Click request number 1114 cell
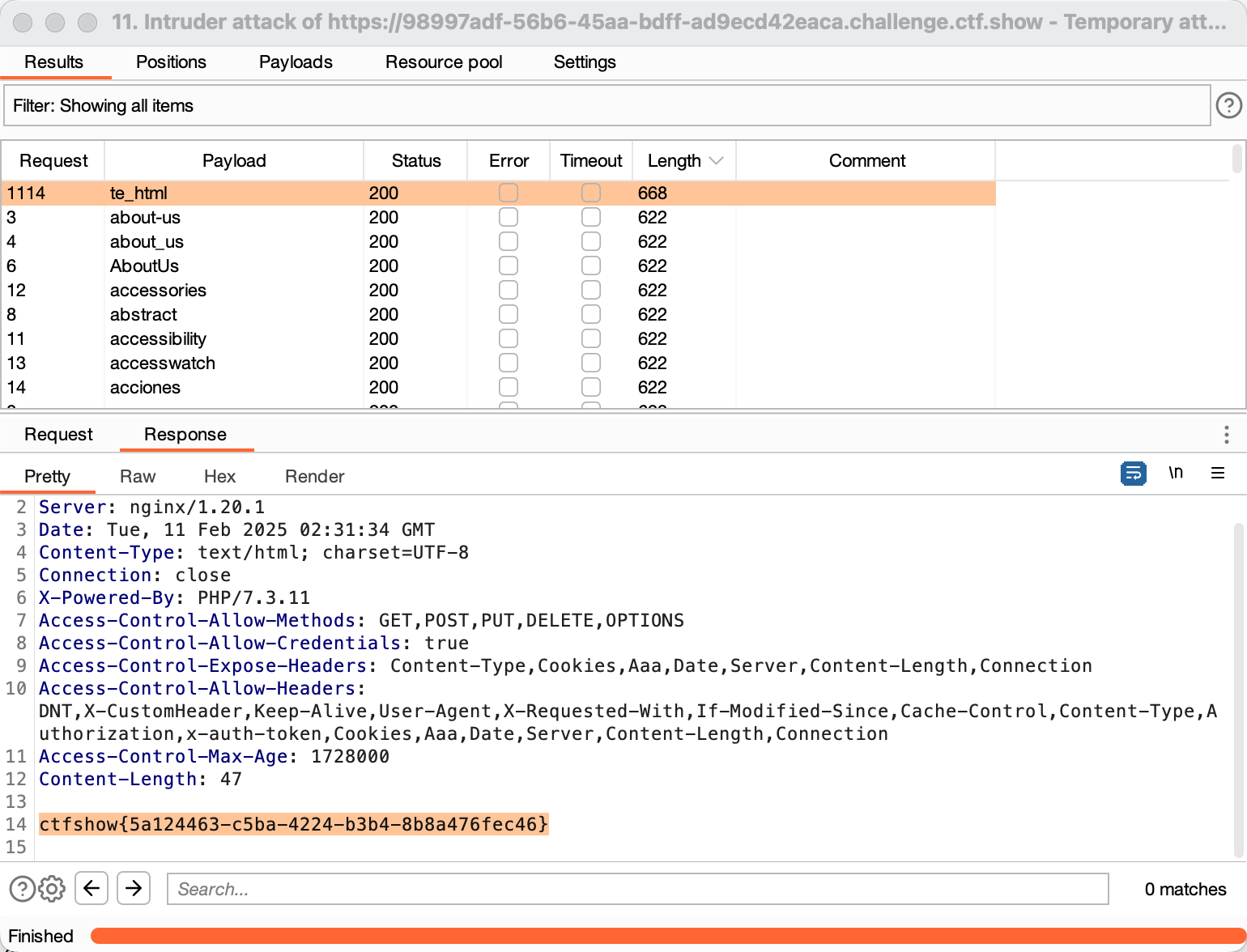 27,193
